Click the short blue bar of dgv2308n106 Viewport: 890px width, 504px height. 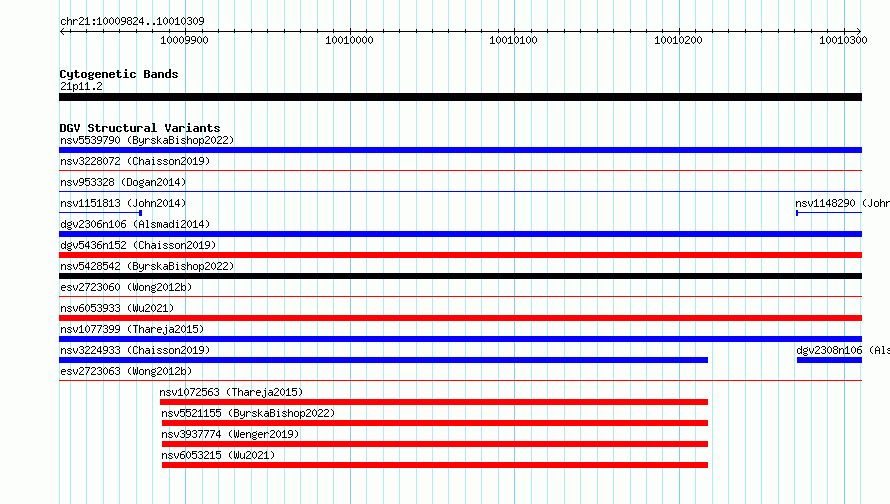829,360
